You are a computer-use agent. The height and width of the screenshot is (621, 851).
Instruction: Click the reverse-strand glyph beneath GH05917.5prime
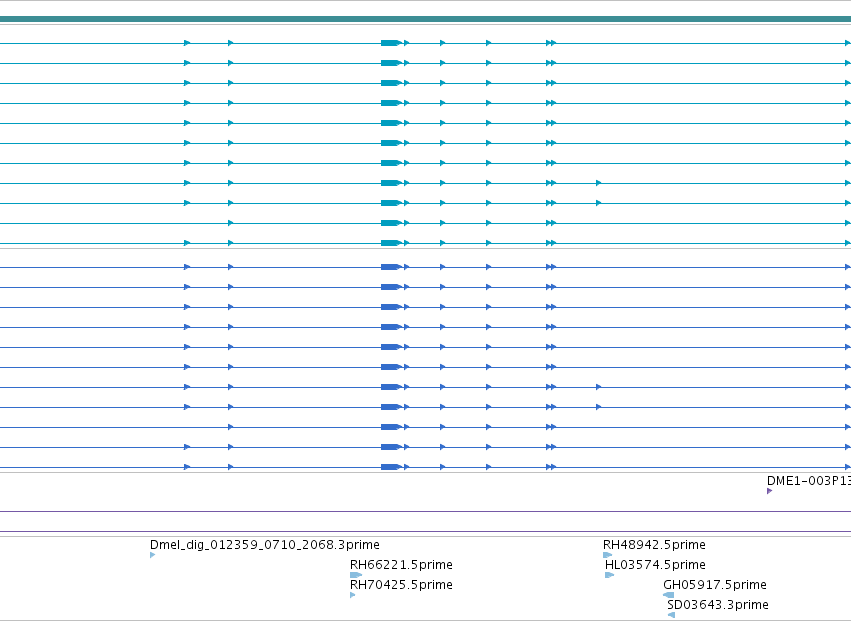669,595
